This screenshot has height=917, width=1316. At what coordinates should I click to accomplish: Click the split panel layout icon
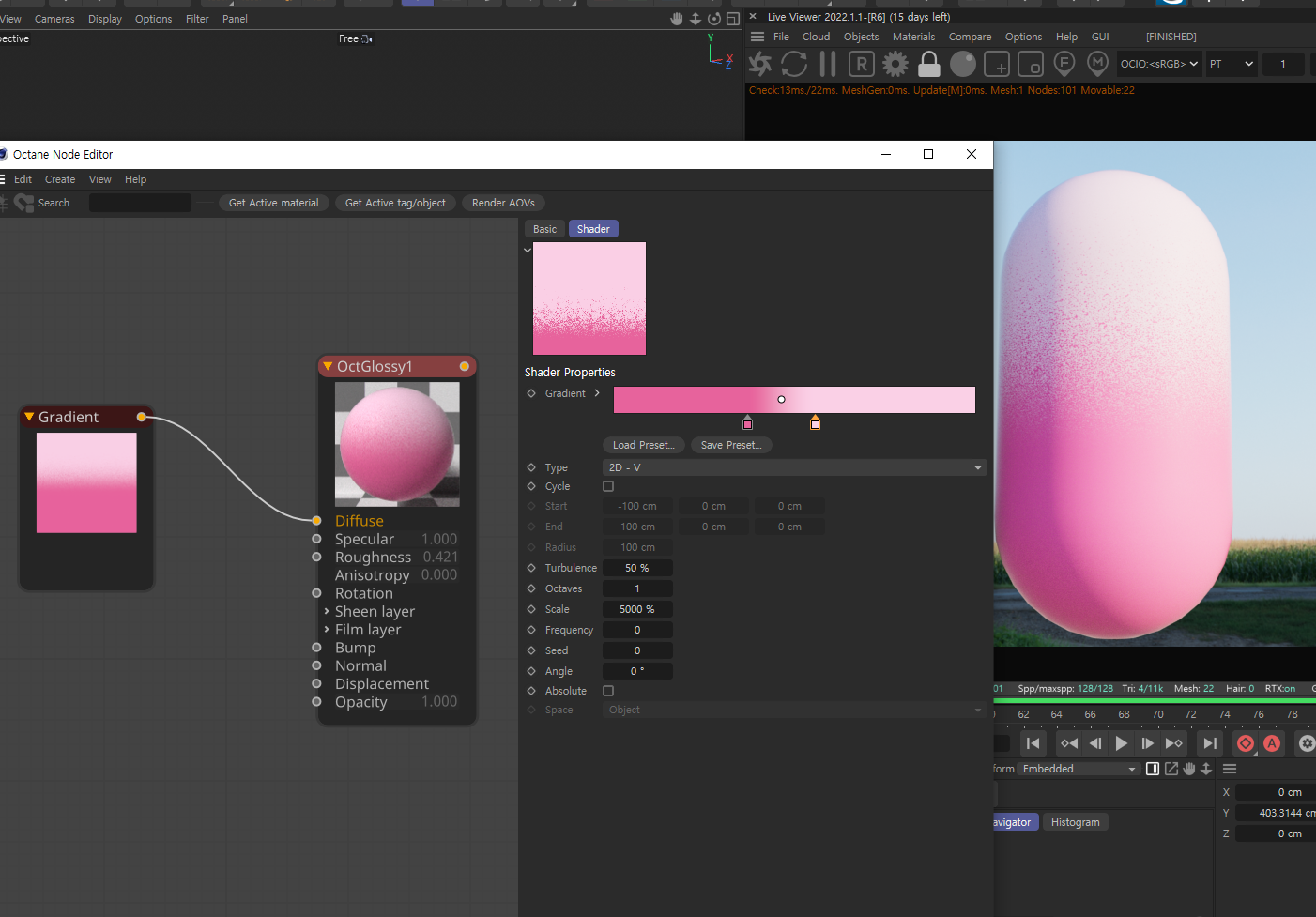[1153, 769]
